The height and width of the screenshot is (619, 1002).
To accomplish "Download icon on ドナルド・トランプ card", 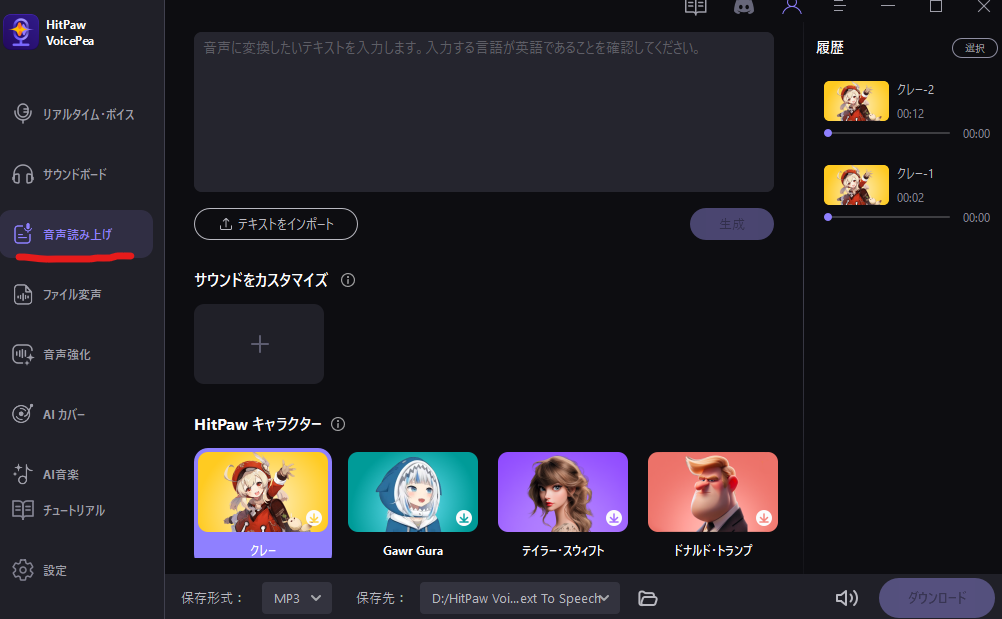I will click(x=764, y=517).
